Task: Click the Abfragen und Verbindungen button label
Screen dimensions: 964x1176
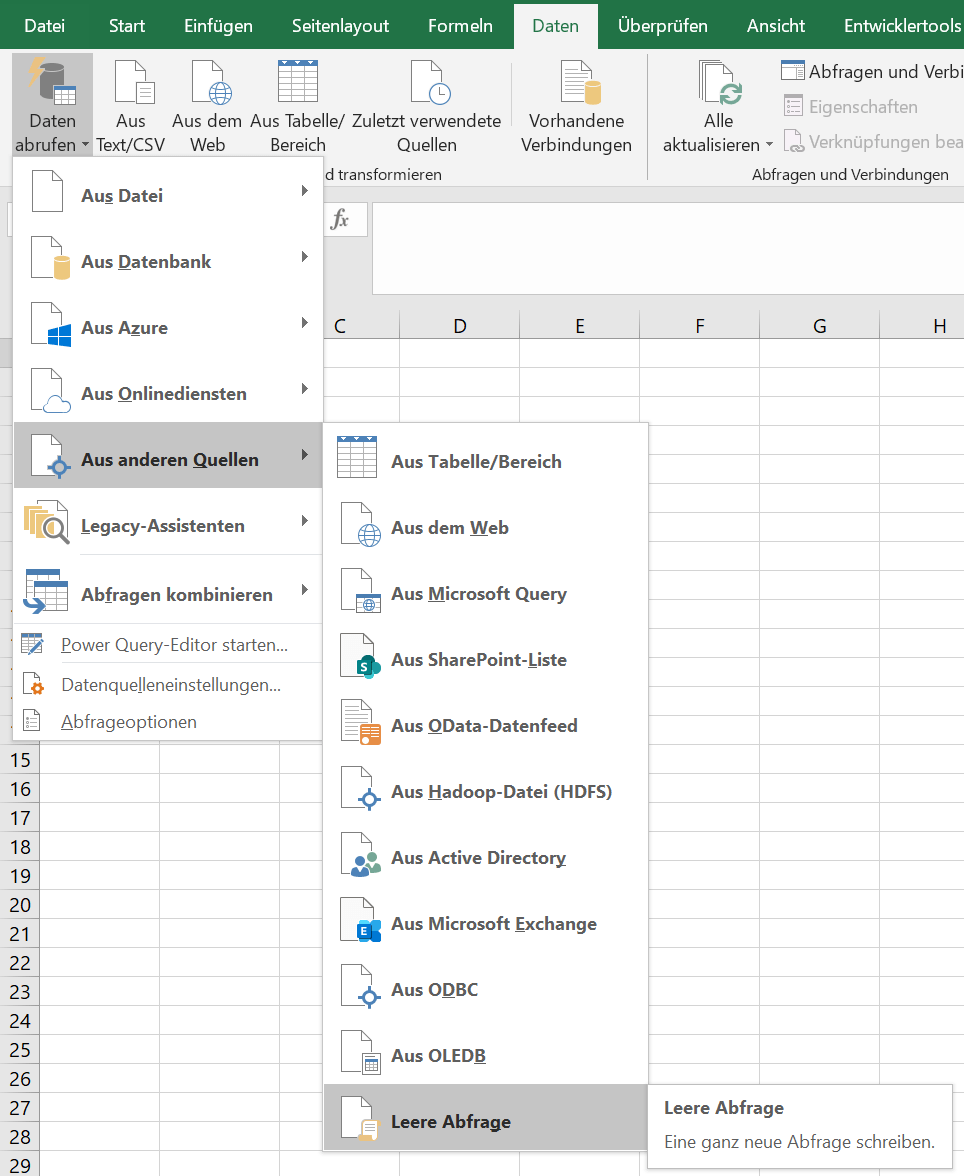Action: [x=885, y=71]
